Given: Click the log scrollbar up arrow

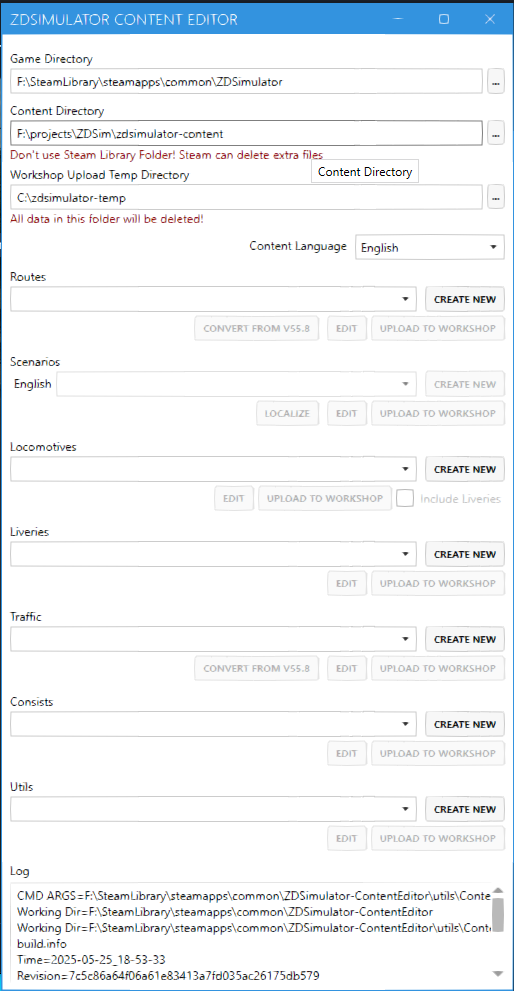Looking at the screenshot, I should pos(498,890).
